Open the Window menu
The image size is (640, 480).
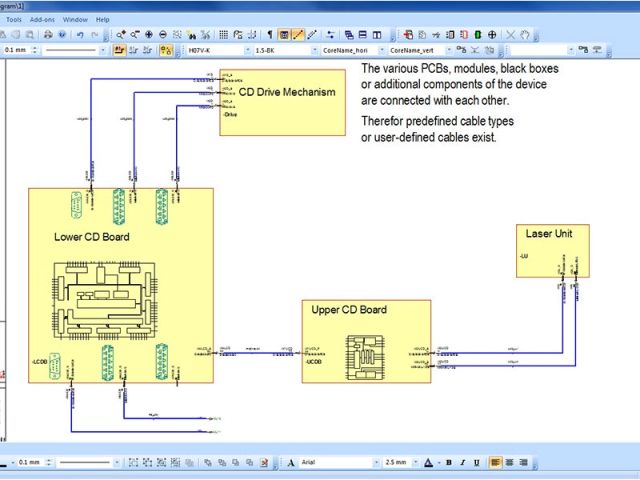pos(74,19)
